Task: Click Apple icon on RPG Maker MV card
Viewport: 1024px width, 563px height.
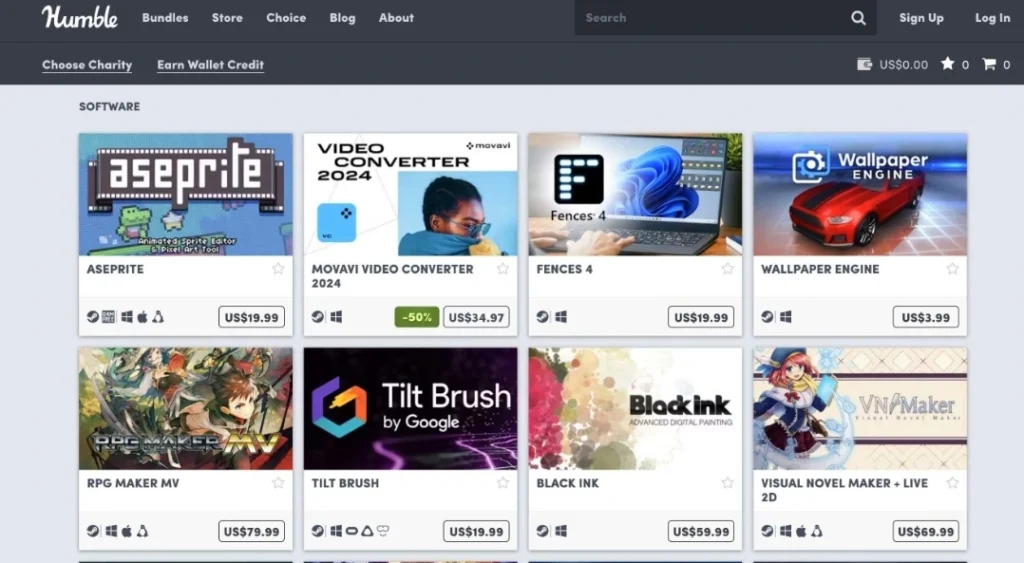Action: [x=127, y=531]
